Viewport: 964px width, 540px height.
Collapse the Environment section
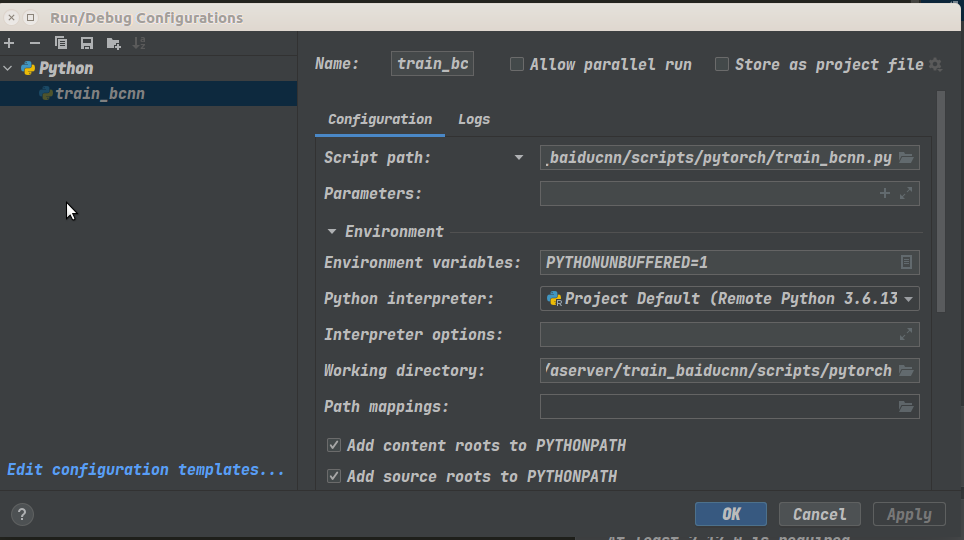pyautogui.click(x=331, y=231)
